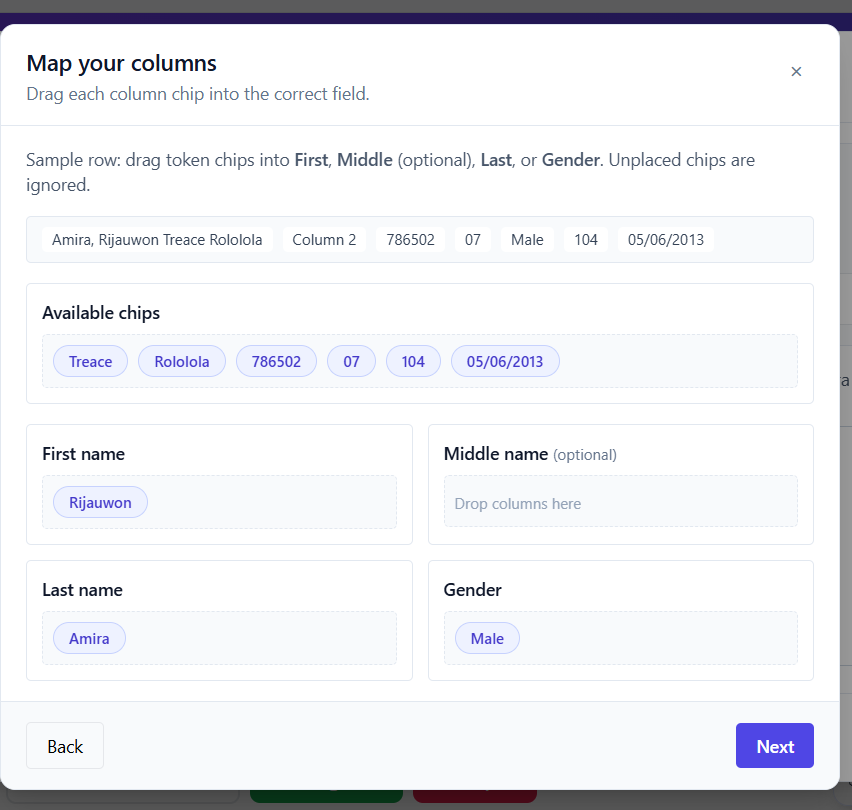The width and height of the screenshot is (852, 810).
Task: Click the Amira, Rijauwon Treace Rololola sample token
Action: [156, 239]
